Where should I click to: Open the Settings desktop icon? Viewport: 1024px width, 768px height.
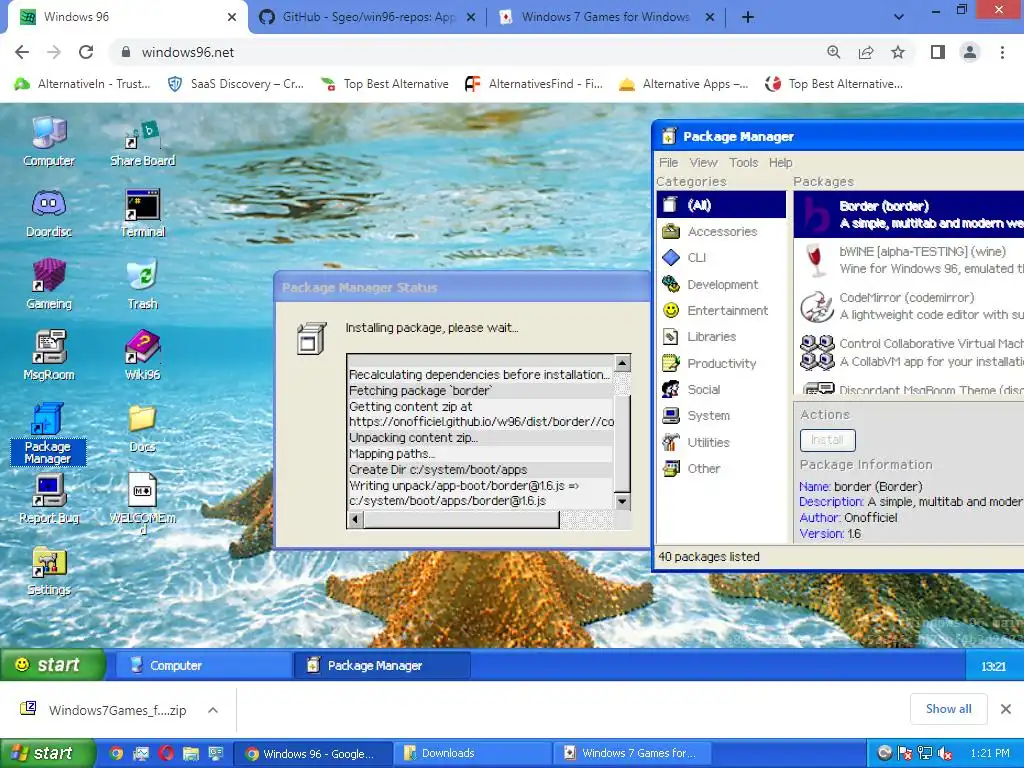pos(49,571)
